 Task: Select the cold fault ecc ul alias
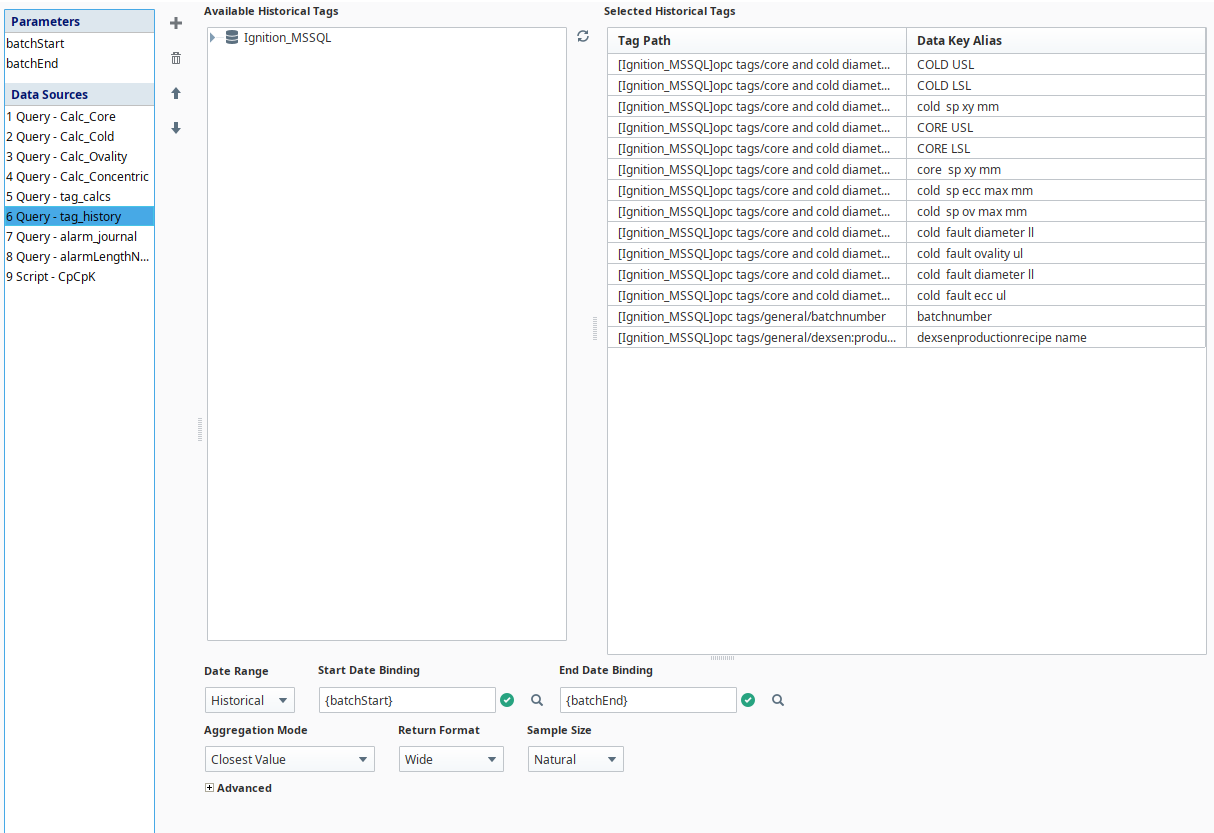pos(1056,295)
